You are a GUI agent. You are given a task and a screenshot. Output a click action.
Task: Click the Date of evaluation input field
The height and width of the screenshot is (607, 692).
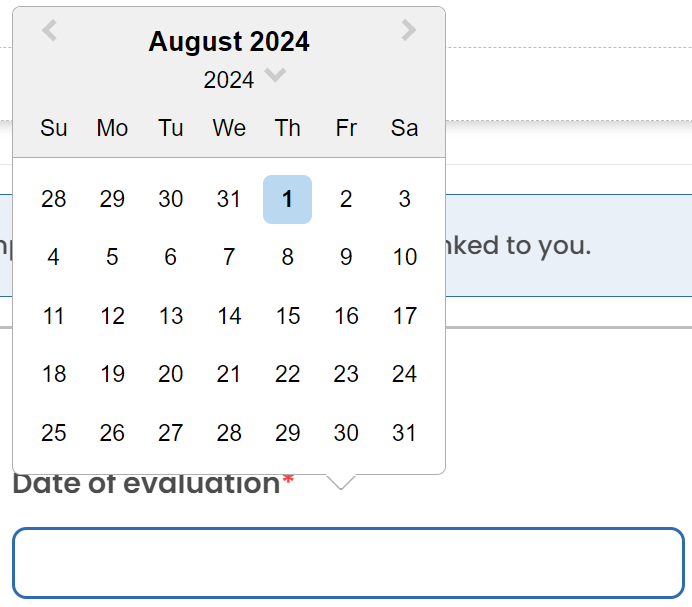pos(348,563)
